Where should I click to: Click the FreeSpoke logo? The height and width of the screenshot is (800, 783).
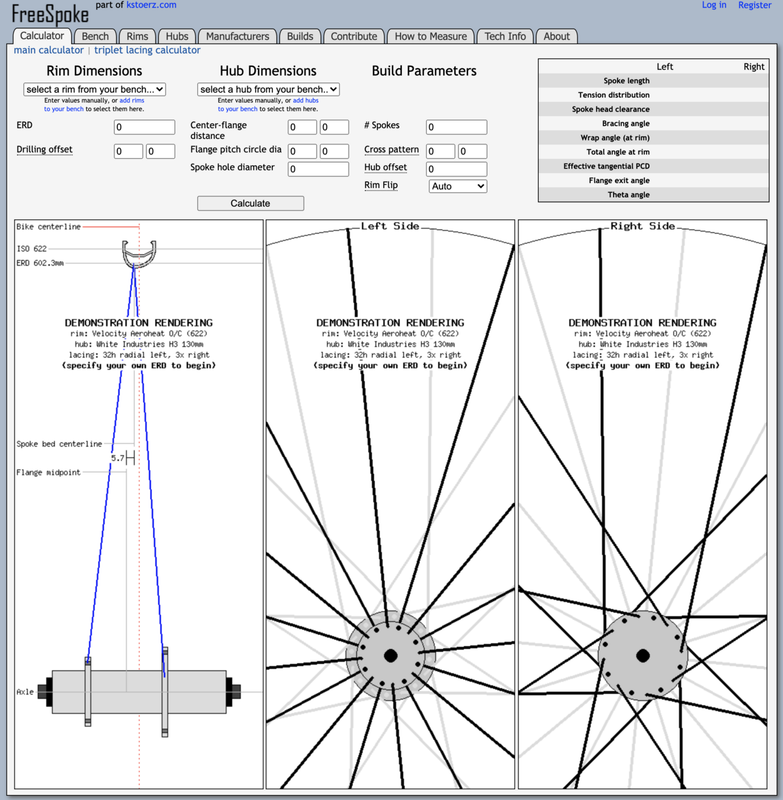(50, 14)
